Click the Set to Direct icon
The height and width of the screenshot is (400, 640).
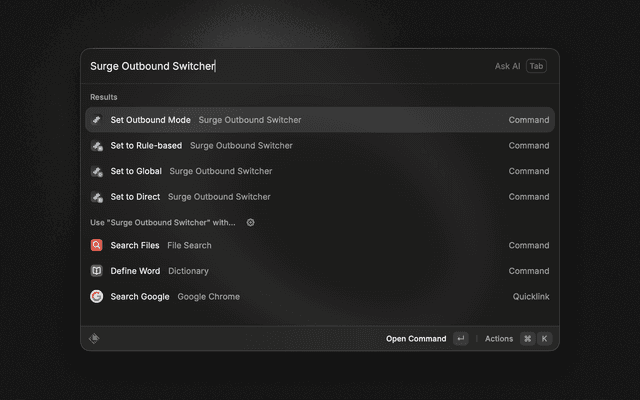click(97, 197)
